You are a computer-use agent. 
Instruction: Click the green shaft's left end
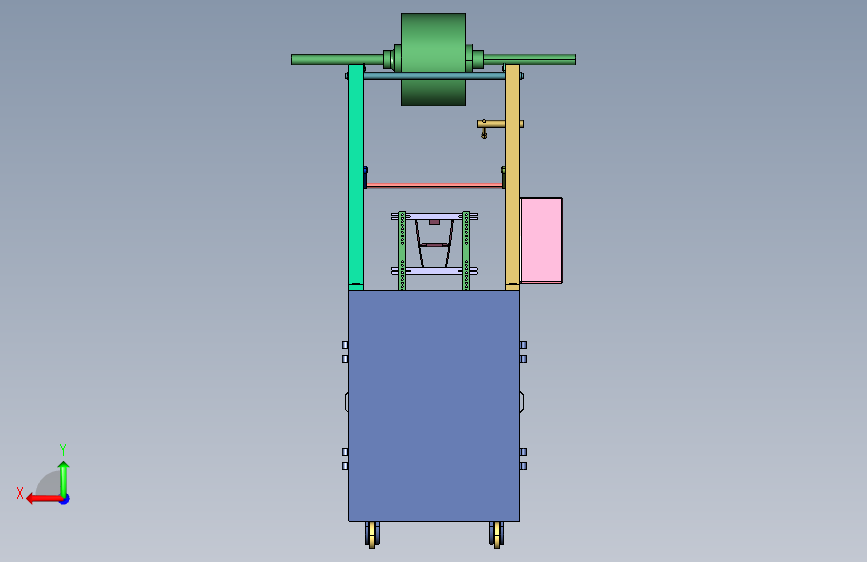pos(337,59)
